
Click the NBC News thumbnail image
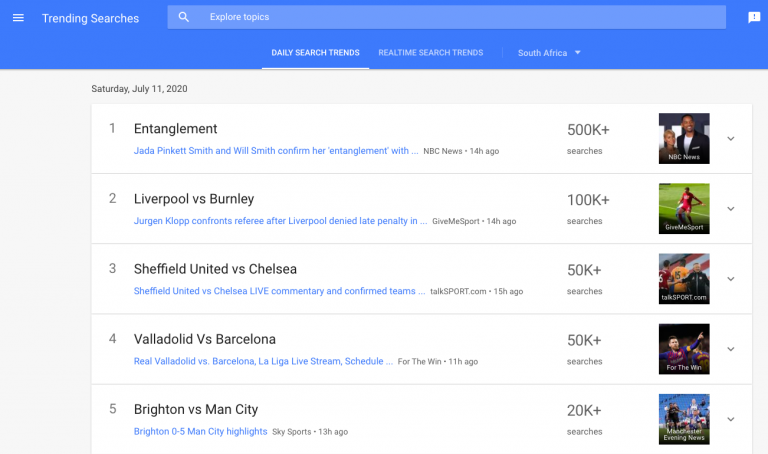click(684, 138)
